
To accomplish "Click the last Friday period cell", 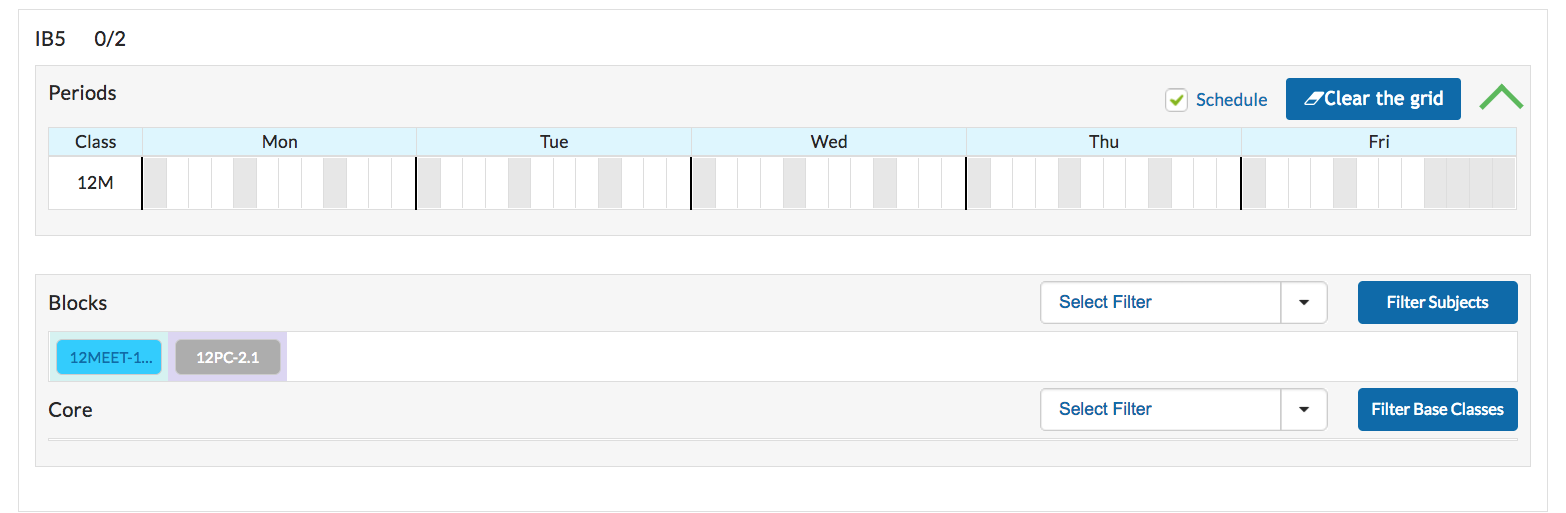I will pos(1504,183).
